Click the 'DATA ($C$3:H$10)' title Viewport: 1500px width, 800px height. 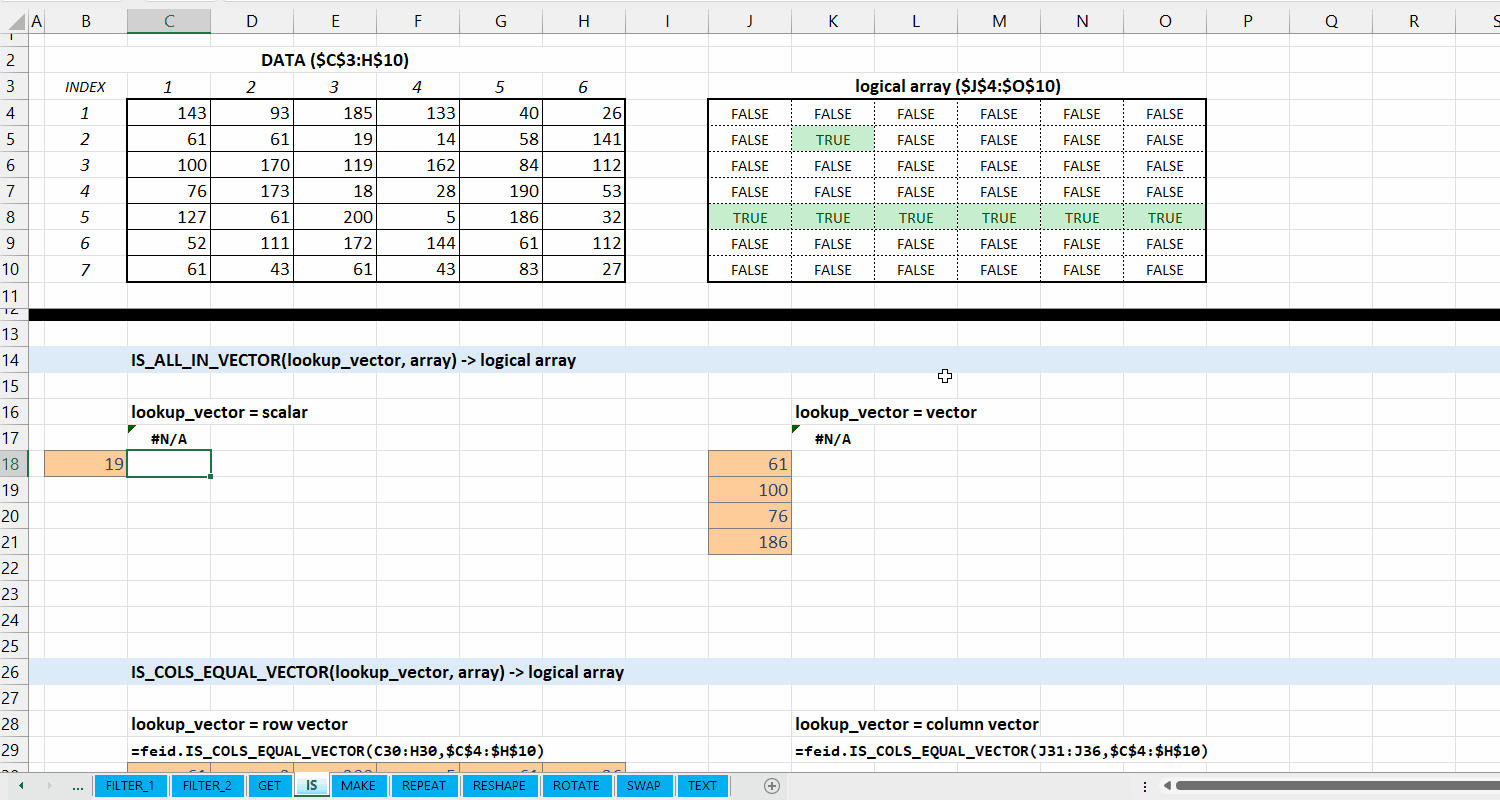[x=335, y=60]
